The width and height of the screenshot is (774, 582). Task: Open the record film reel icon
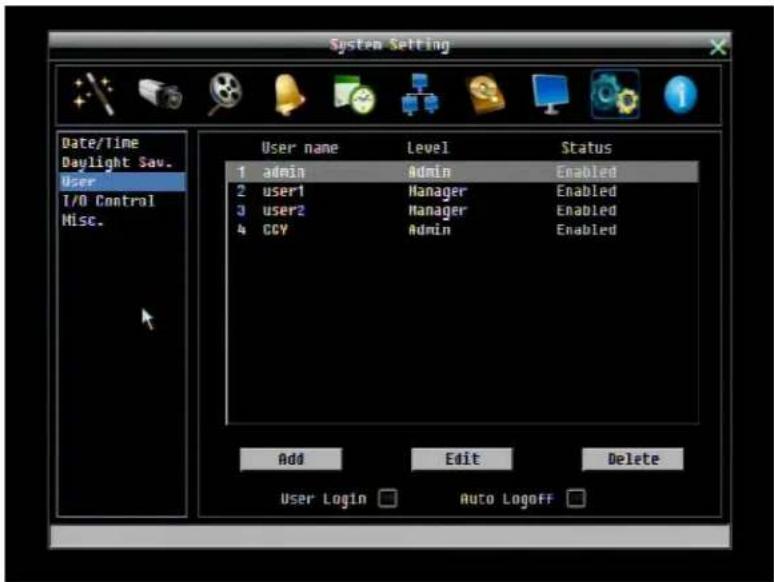point(225,94)
